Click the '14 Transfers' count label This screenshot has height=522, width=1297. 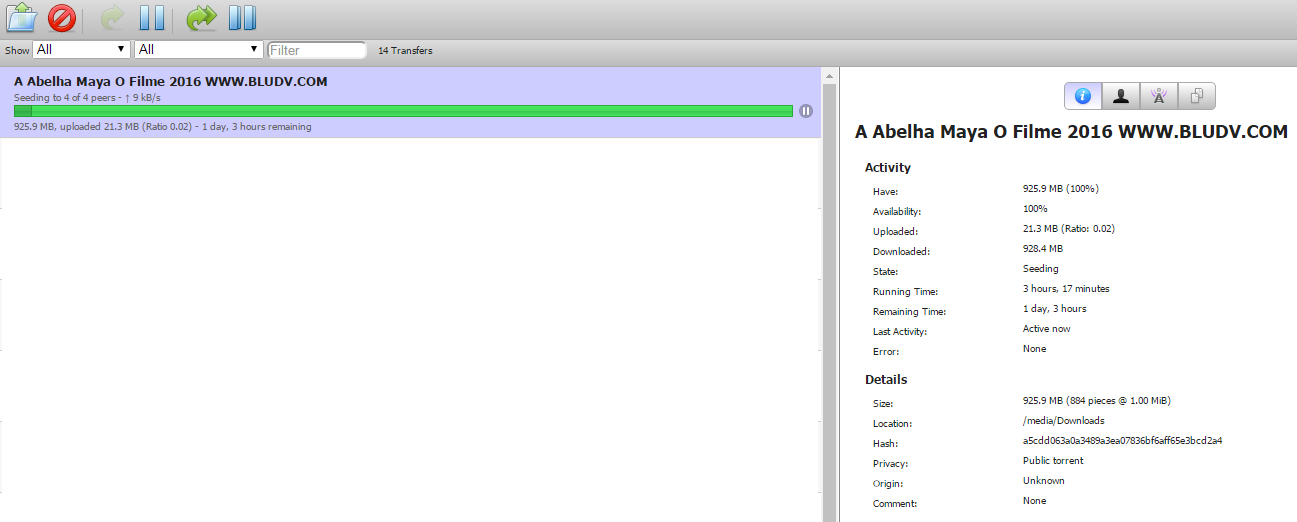(x=405, y=50)
